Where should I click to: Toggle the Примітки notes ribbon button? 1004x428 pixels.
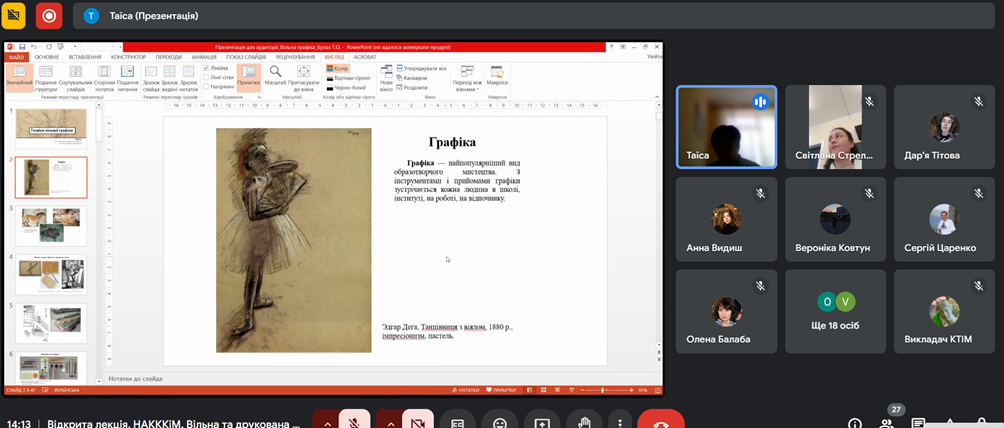click(248, 78)
